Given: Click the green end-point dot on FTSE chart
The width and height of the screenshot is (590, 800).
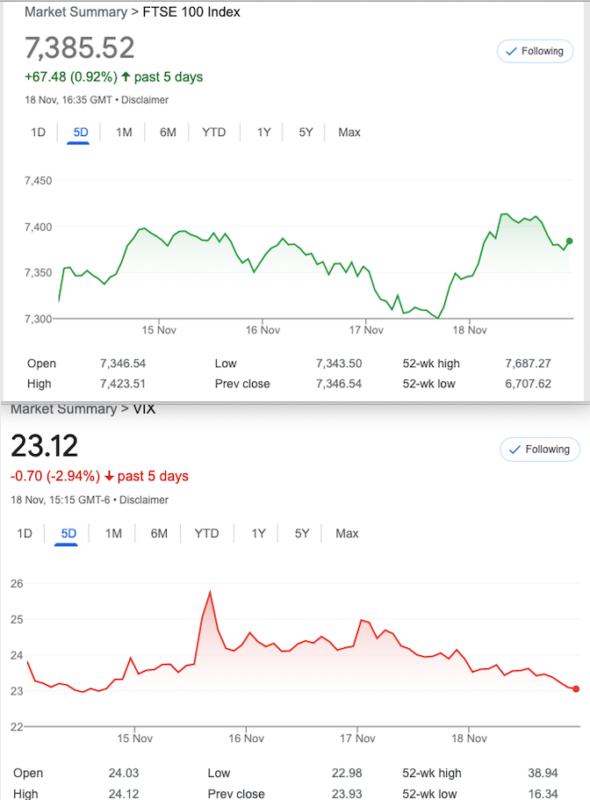Looking at the screenshot, I should point(570,241).
